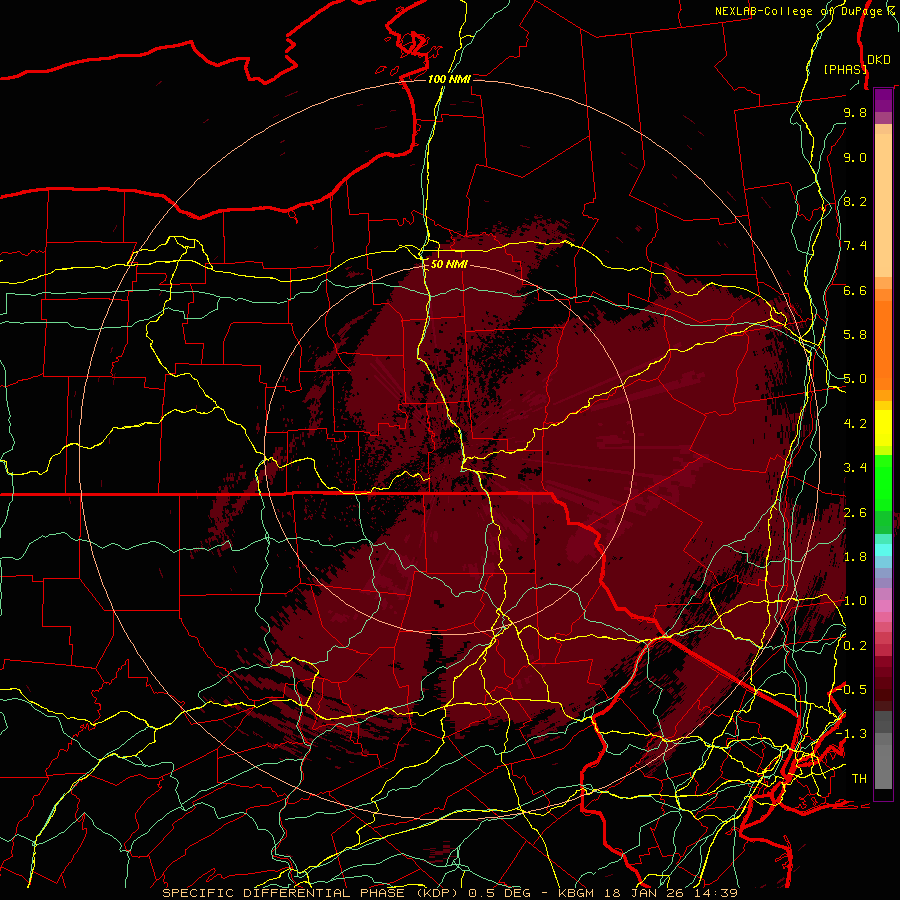
Task: Click the 4.2 value on the color scale
Action: pos(855,424)
